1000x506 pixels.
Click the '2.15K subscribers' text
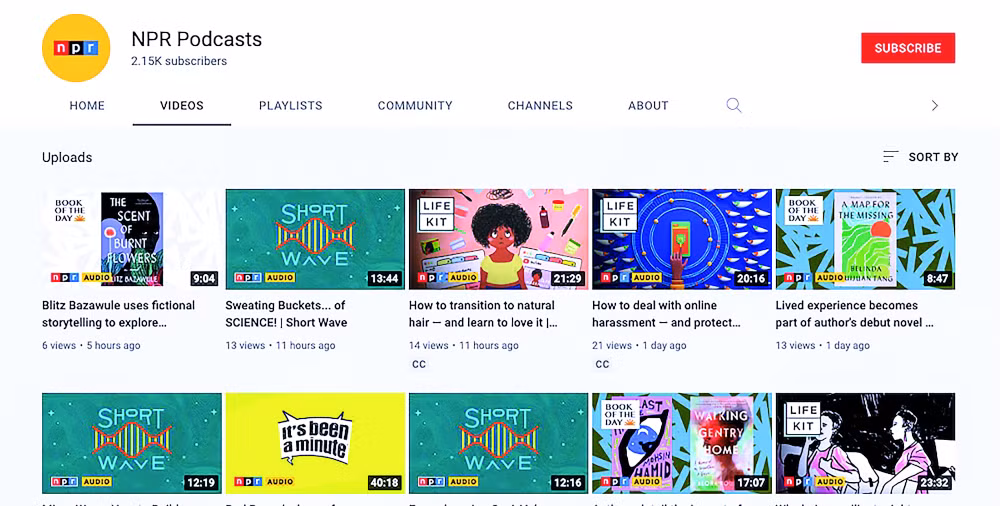tap(179, 61)
